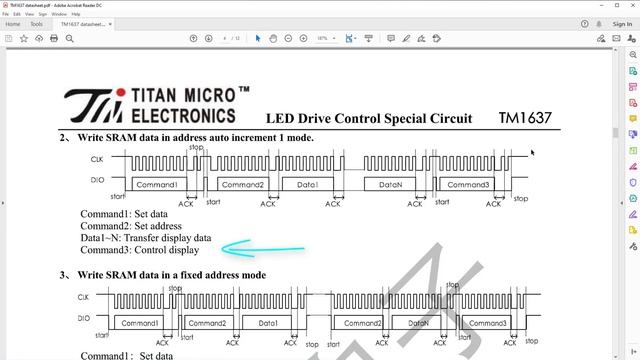Print the document using the printer icon

pyautogui.click(x=54, y=38)
